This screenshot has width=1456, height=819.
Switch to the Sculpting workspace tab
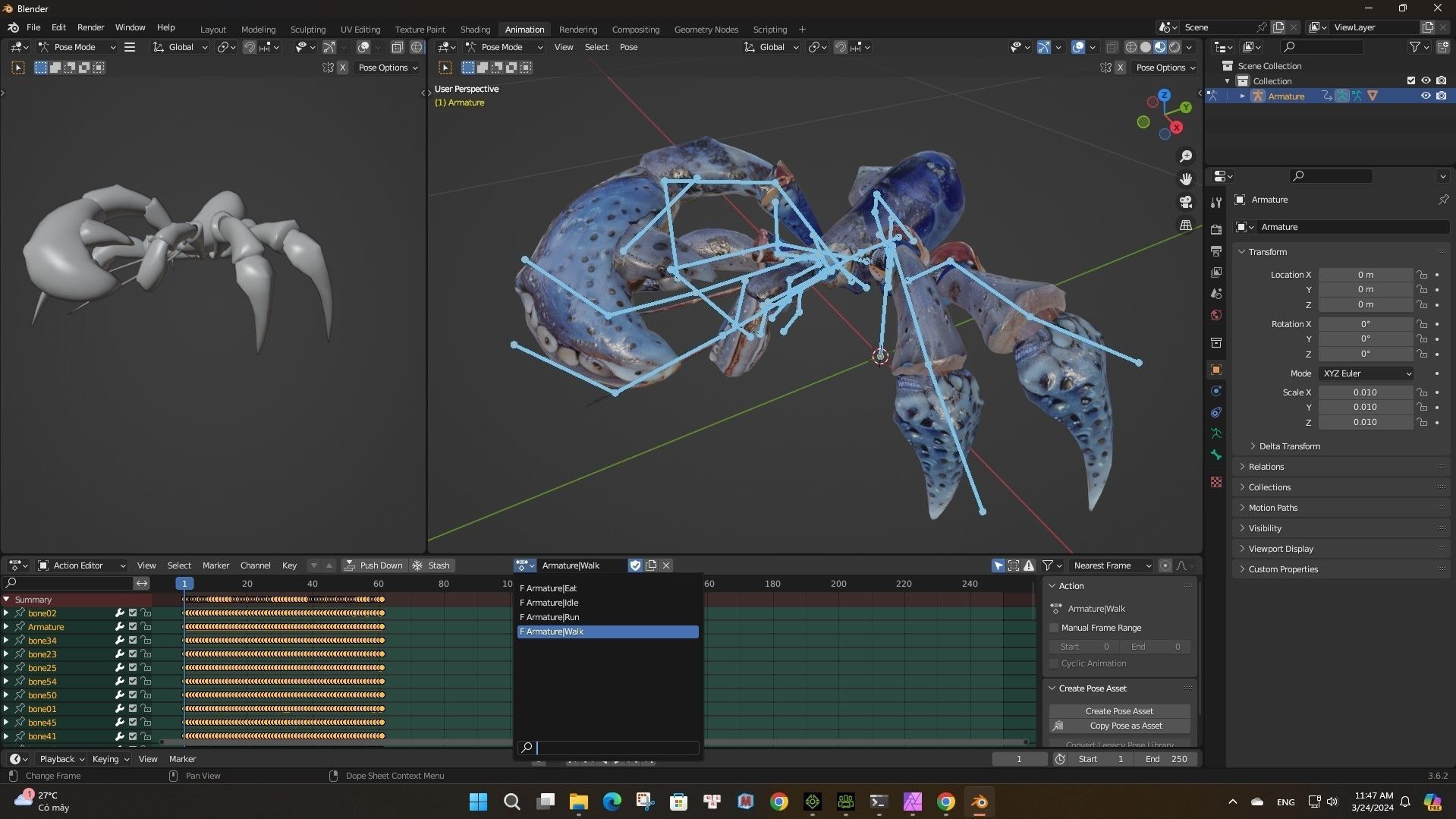click(x=307, y=30)
